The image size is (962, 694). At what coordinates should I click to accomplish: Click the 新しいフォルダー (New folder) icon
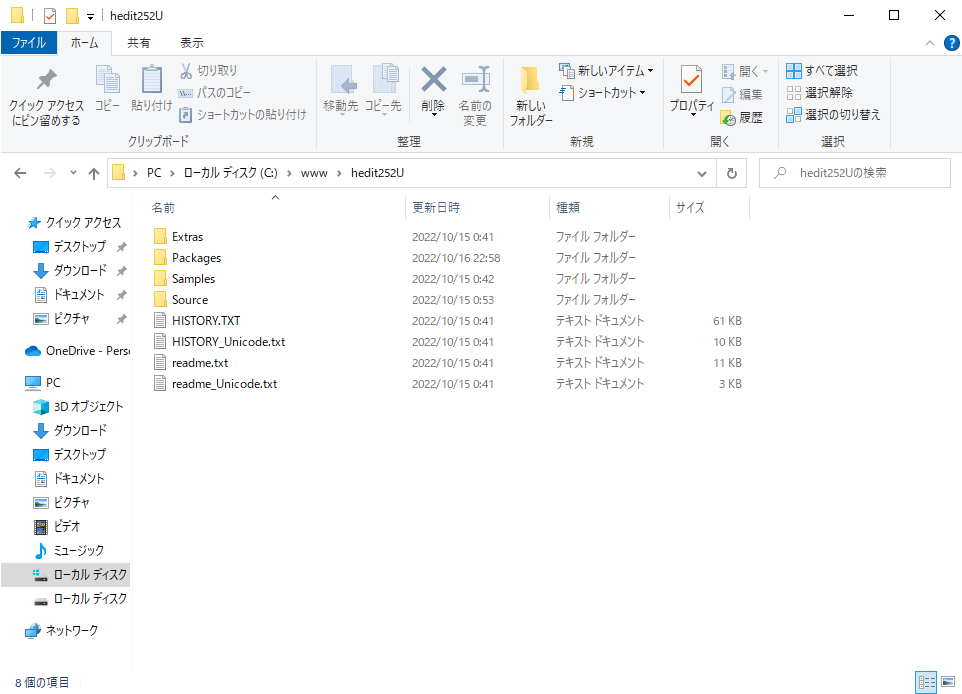530,82
